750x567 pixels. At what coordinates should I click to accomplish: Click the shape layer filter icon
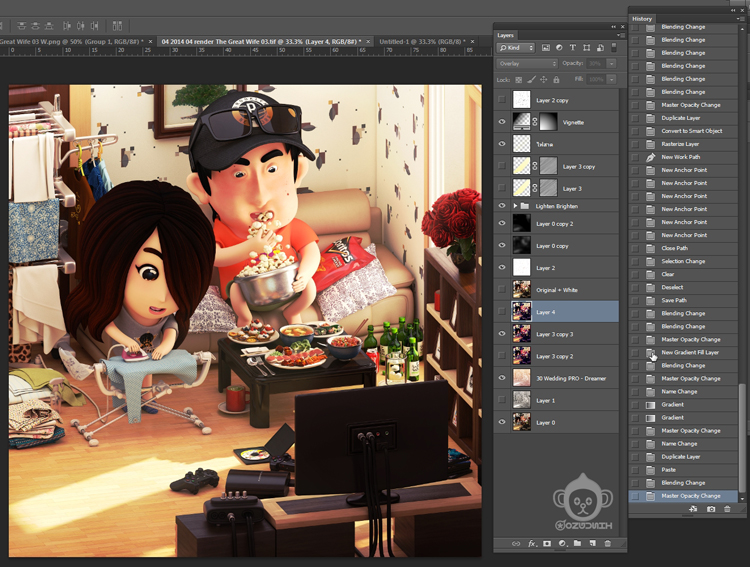point(586,48)
